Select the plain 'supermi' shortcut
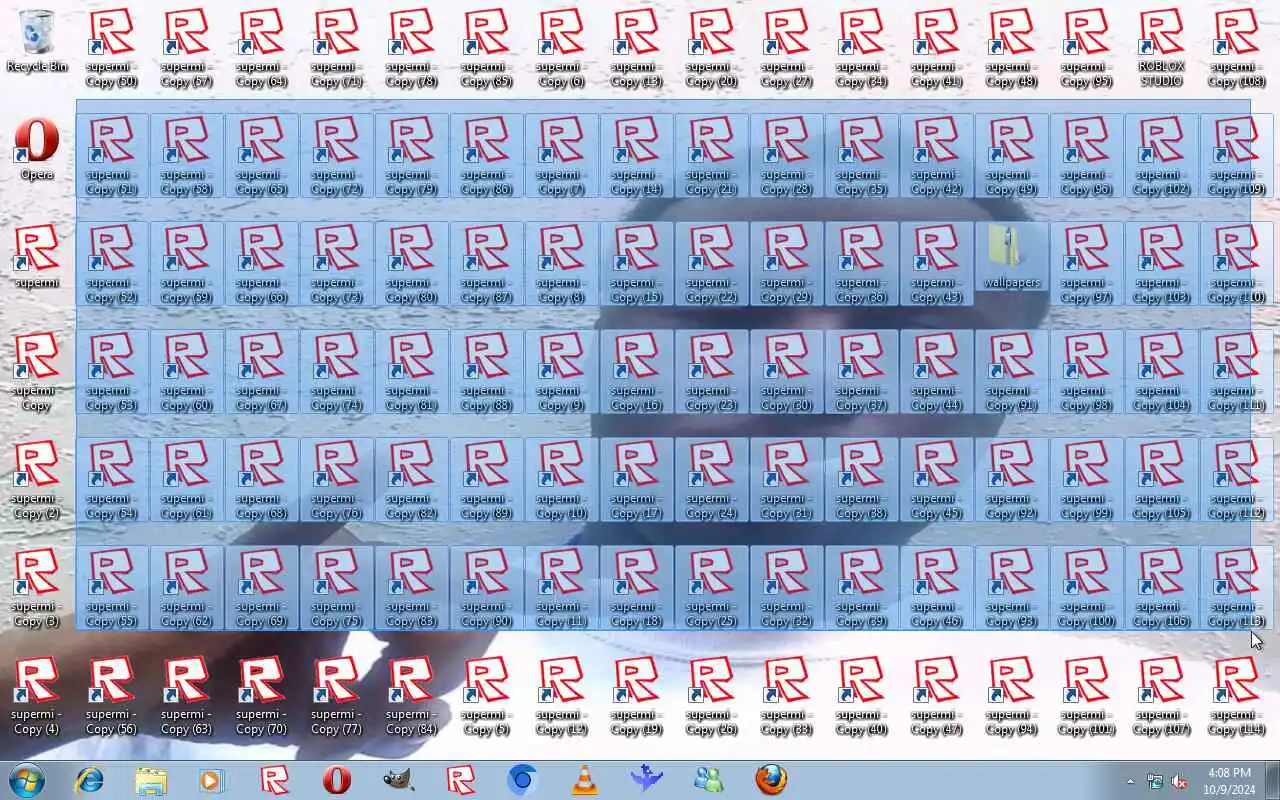 click(37, 257)
